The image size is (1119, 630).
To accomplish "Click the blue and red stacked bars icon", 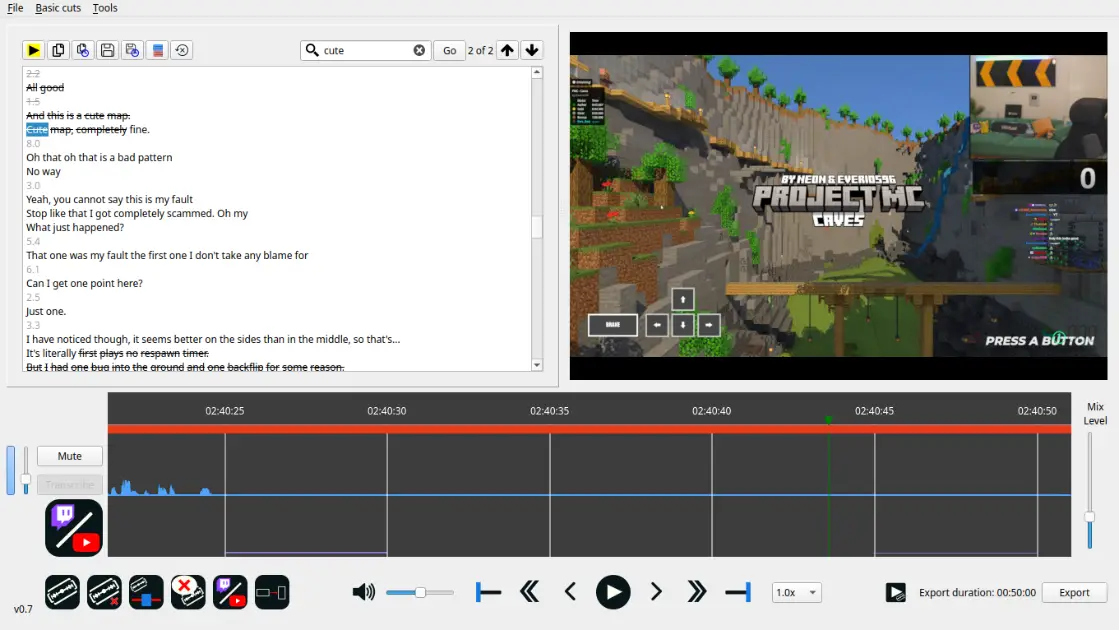I will point(157,50).
